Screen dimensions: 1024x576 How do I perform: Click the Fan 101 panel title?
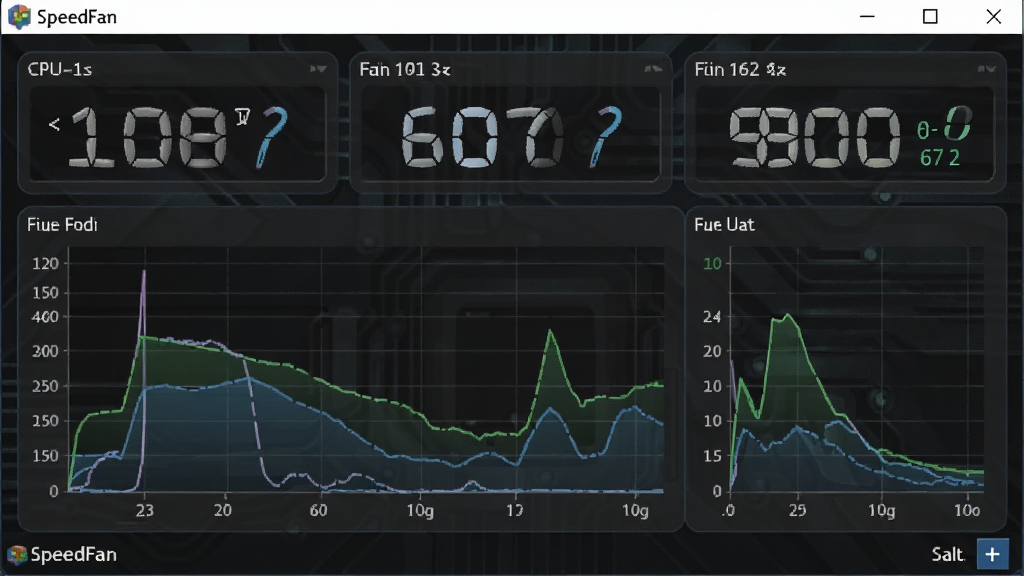[x=405, y=69]
